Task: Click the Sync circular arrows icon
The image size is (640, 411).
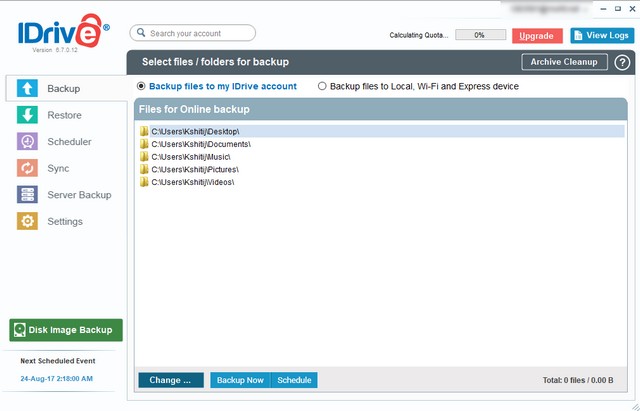Action: 28,168
